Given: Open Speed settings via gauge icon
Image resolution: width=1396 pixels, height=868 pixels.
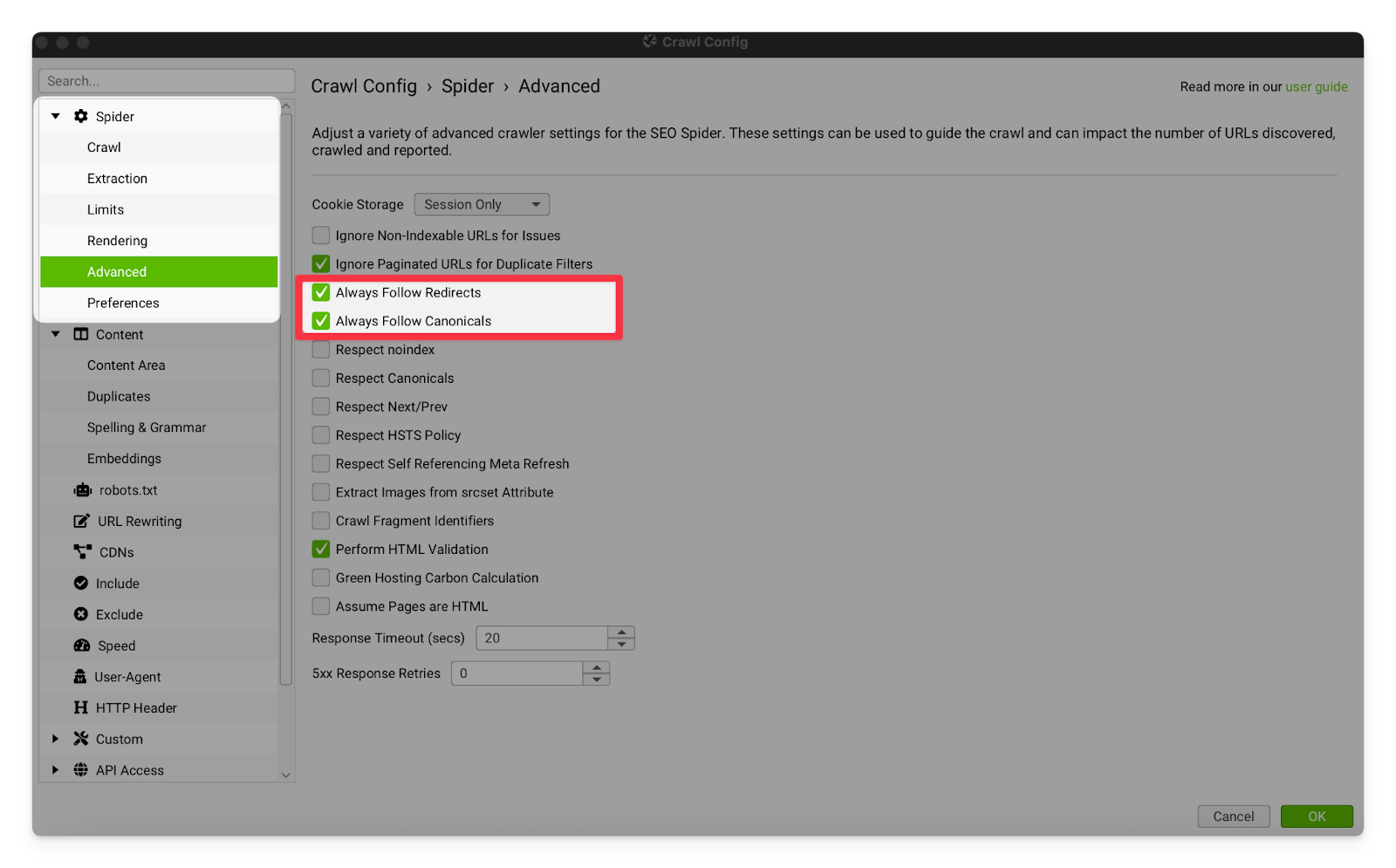Looking at the screenshot, I should 82,646.
